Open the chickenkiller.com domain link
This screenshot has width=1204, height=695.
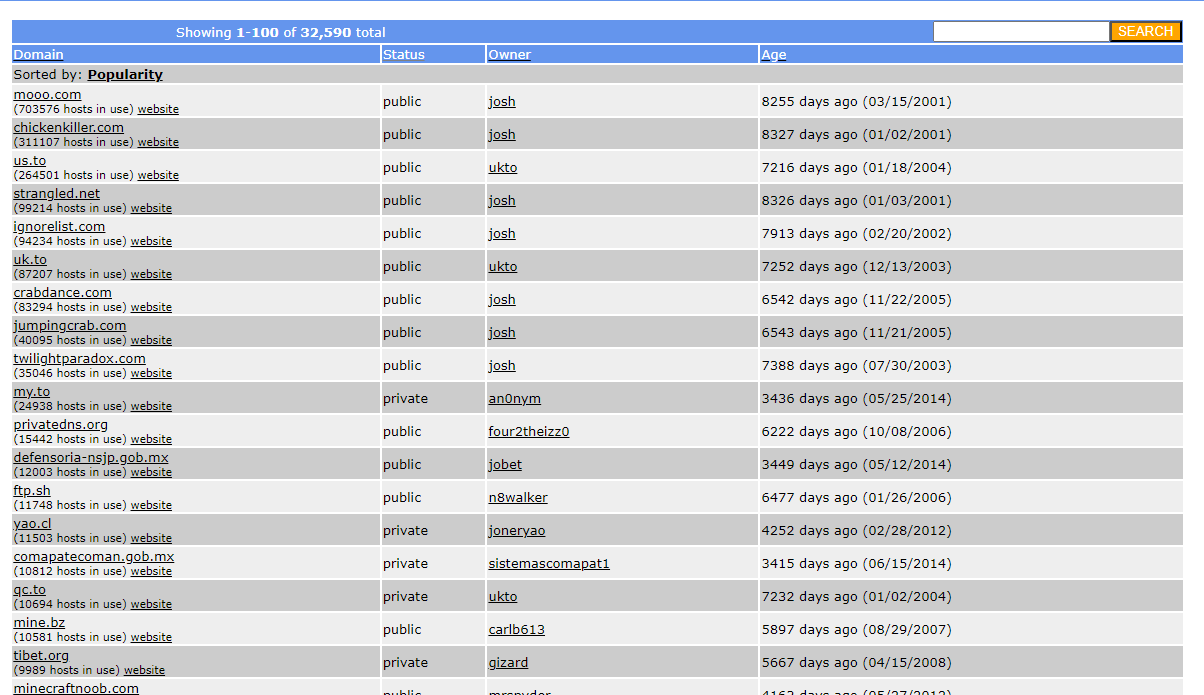[x=68, y=128]
